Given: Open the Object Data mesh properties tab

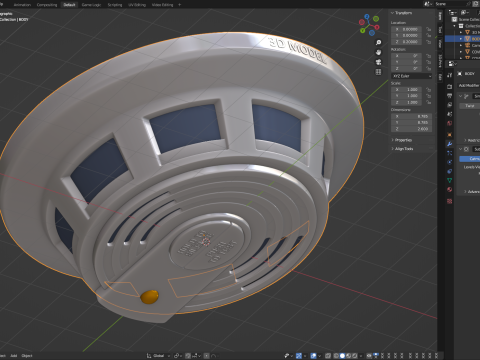Looking at the screenshot, I should click(x=449, y=180).
